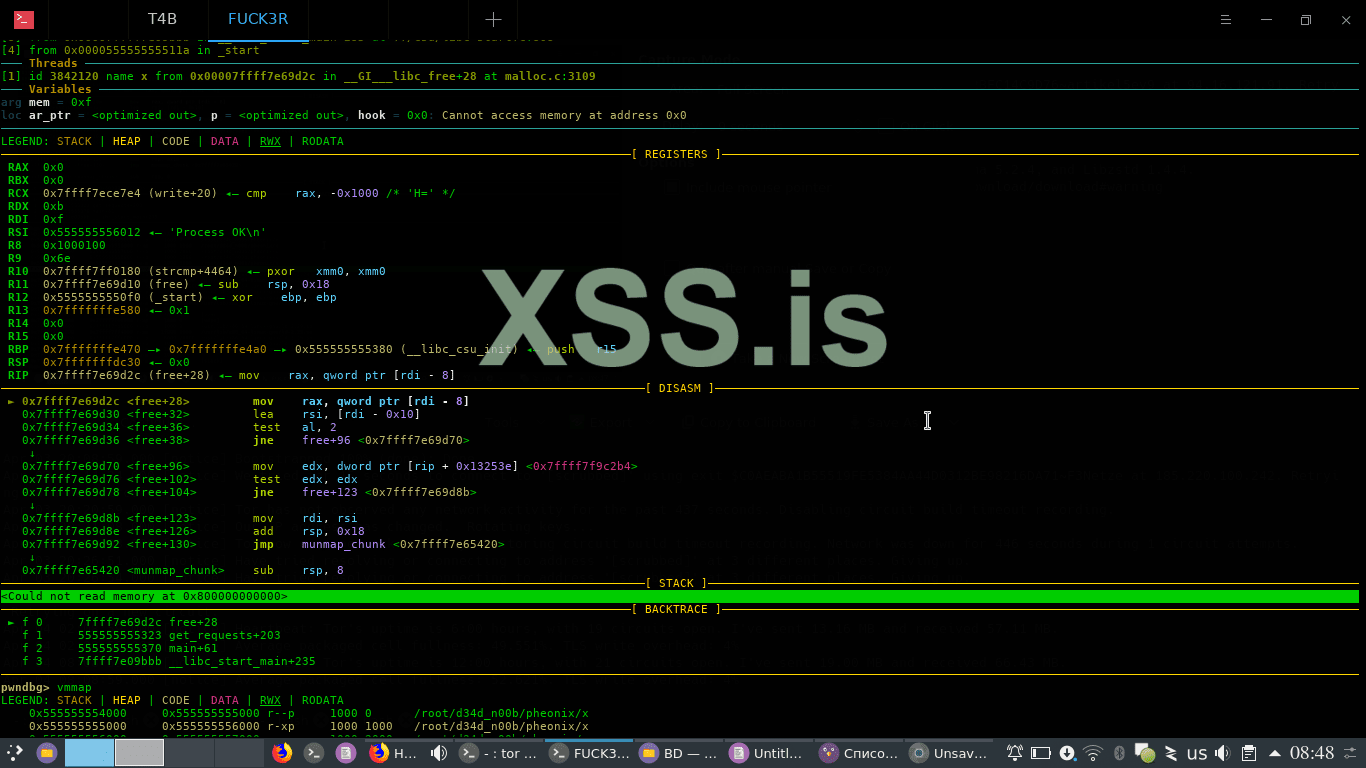Open a new terminal tab with plus
Viewport: 1366px width, 768px height.
[x=493, y=19]
